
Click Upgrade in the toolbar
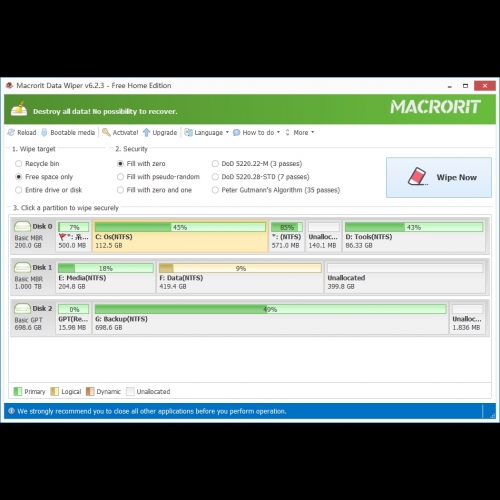[160, 132]
